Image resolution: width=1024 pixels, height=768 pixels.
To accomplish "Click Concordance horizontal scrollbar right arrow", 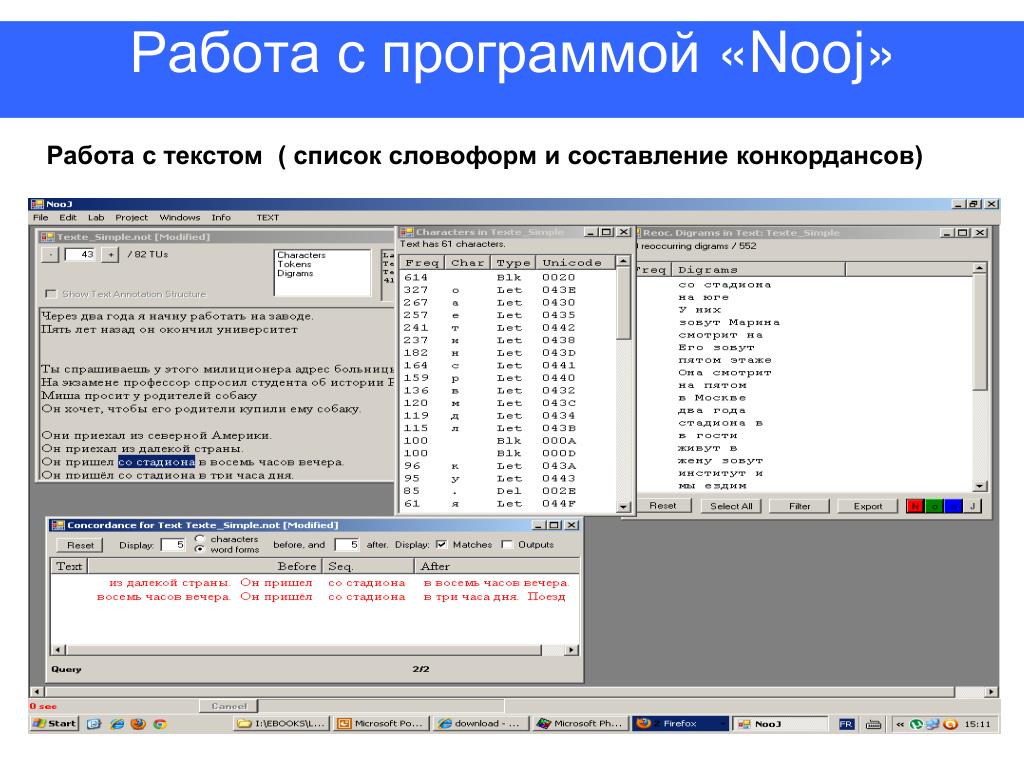I will 571,650.
